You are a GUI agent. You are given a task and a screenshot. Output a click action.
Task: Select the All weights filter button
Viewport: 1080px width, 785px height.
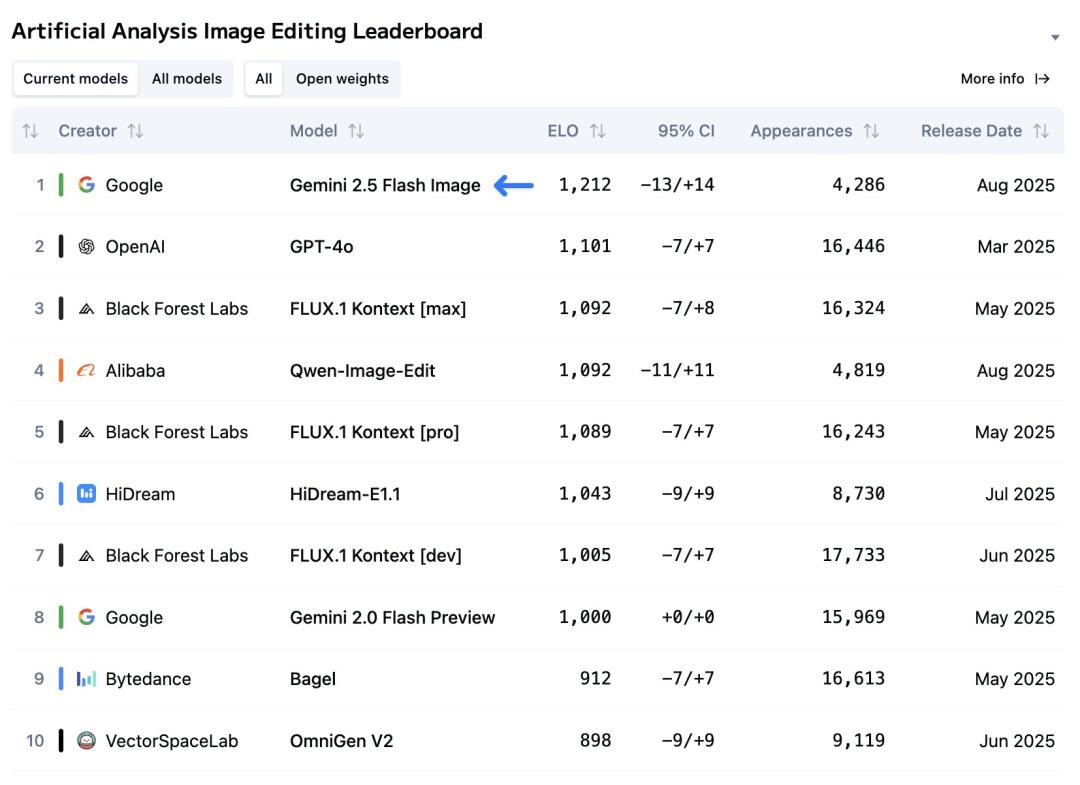tap(264, 79)
